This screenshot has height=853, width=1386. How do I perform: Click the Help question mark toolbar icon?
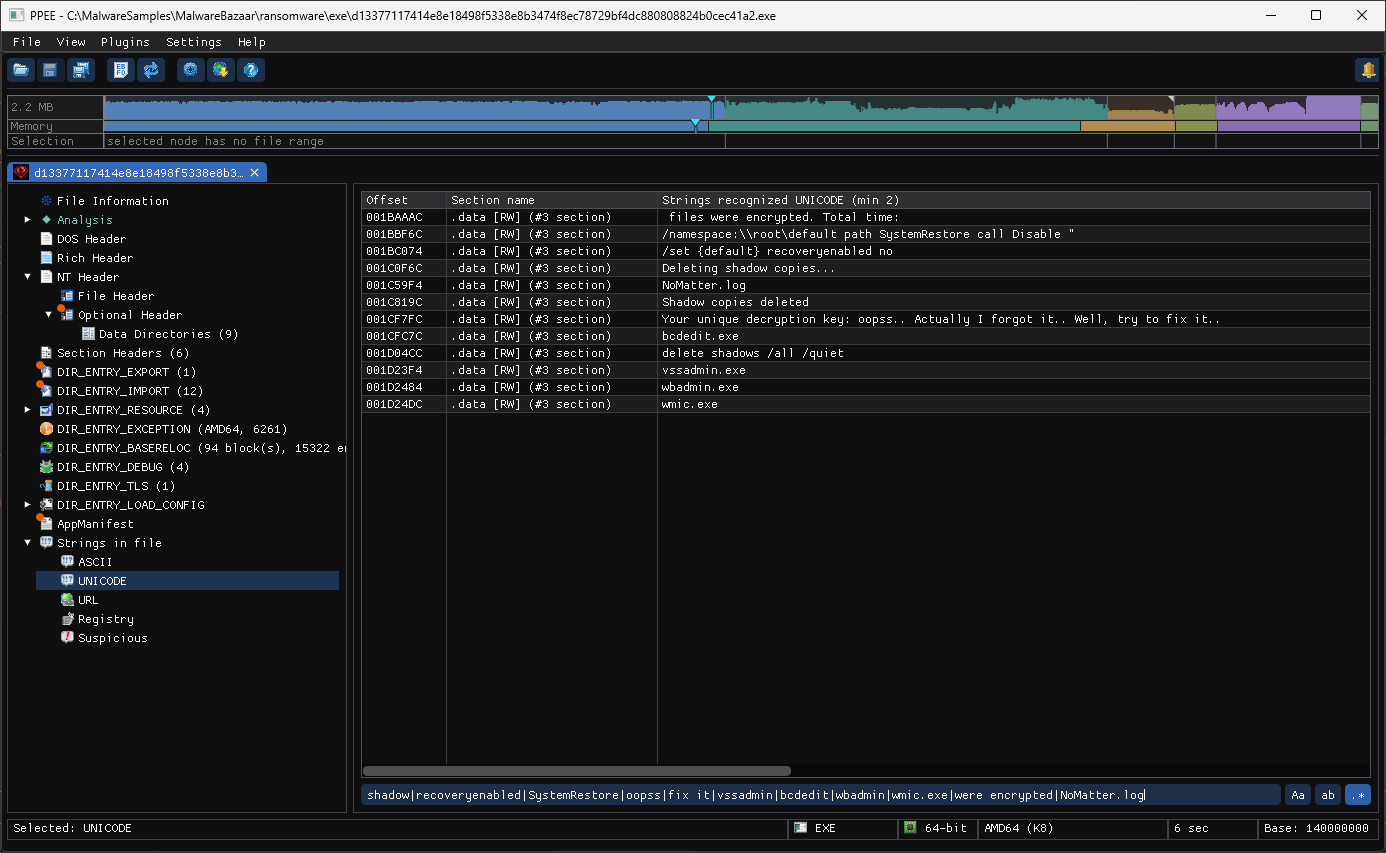[252, 70]
